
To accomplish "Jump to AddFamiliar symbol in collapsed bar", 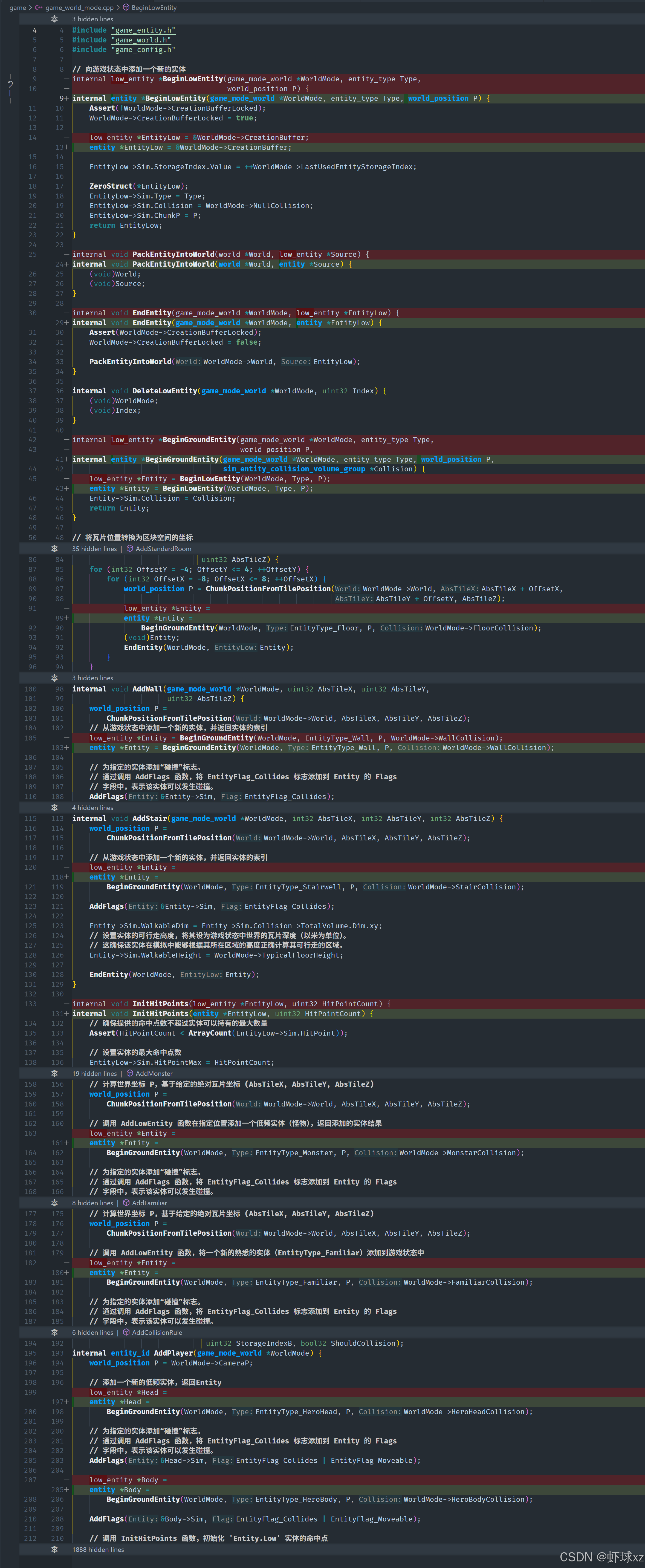I will click(149, 1203).
